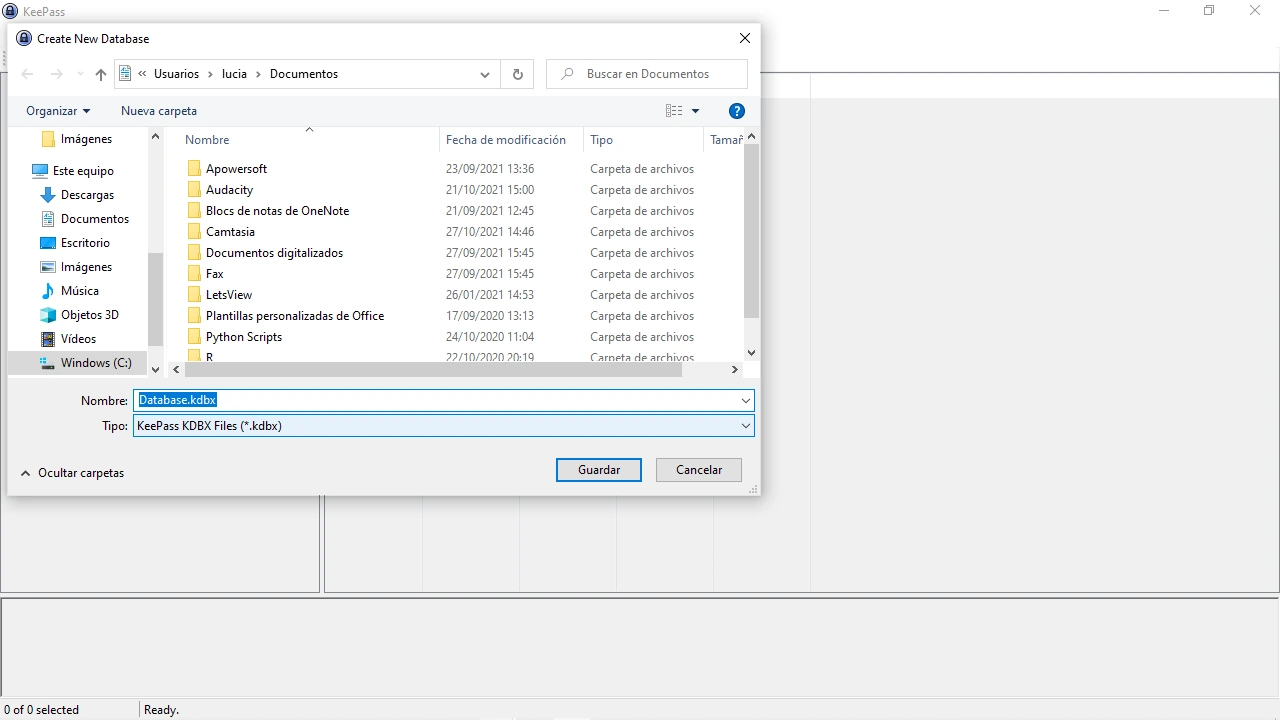Click the 23/09/2021 13:36 date cell
This screenshot has height=720, width=1280.
(x=490, y=169)
